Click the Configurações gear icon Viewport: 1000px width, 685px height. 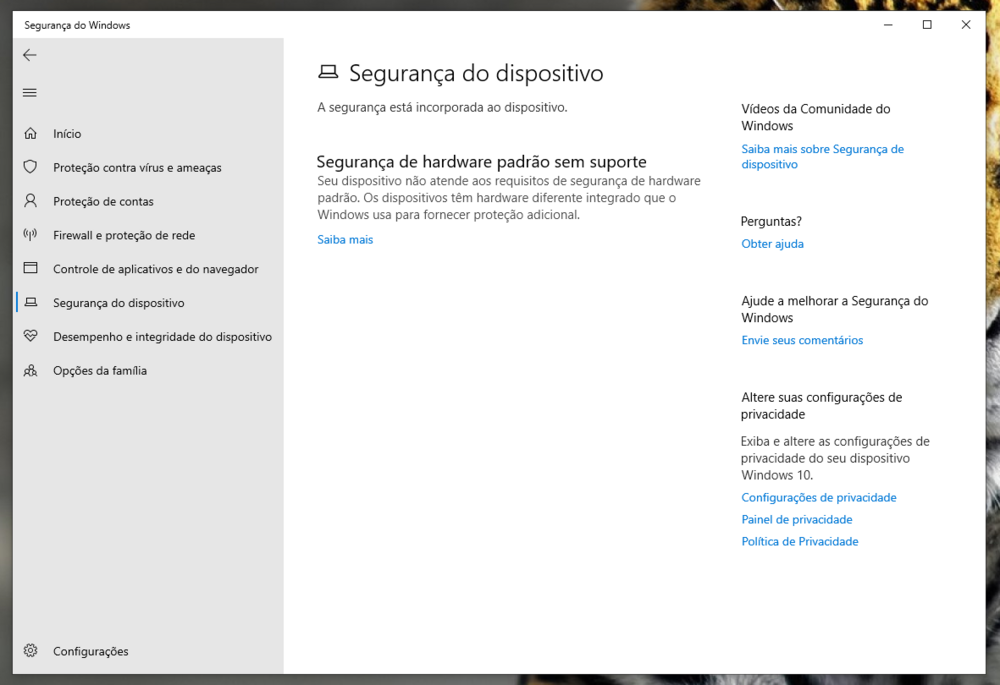(30, 651)
